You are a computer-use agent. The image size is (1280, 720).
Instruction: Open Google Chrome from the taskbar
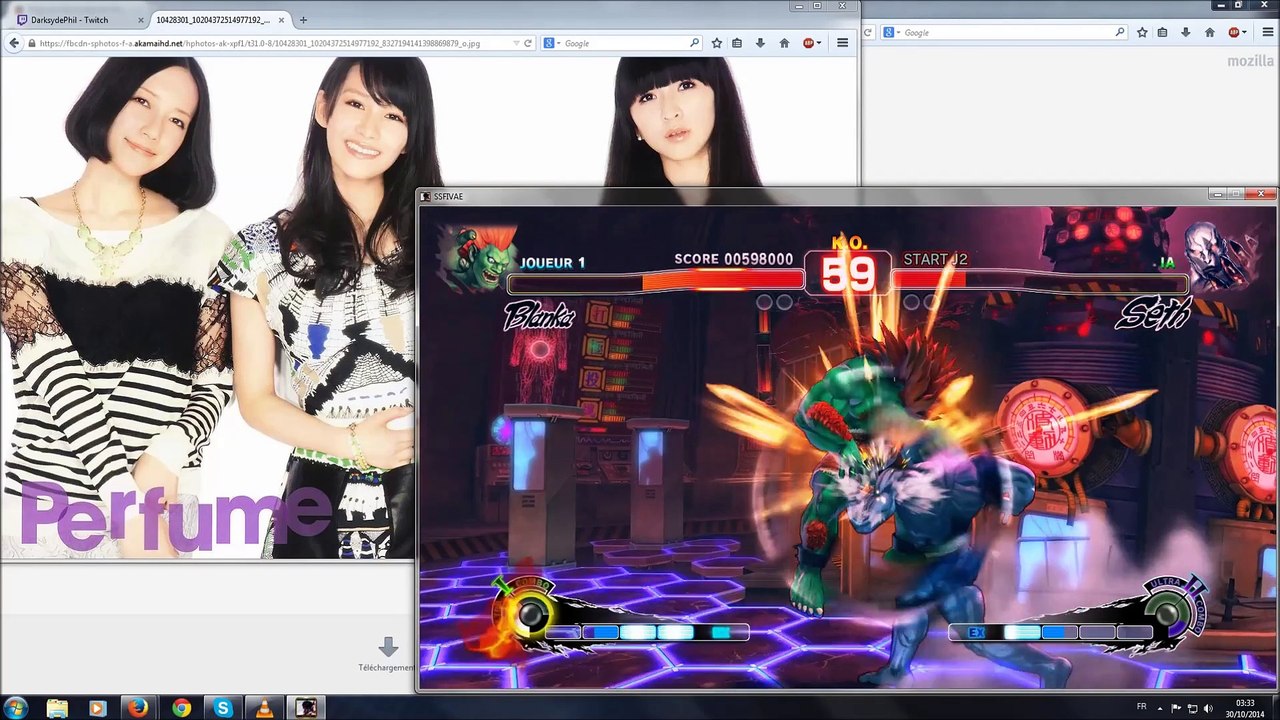[x=181, y=708]
